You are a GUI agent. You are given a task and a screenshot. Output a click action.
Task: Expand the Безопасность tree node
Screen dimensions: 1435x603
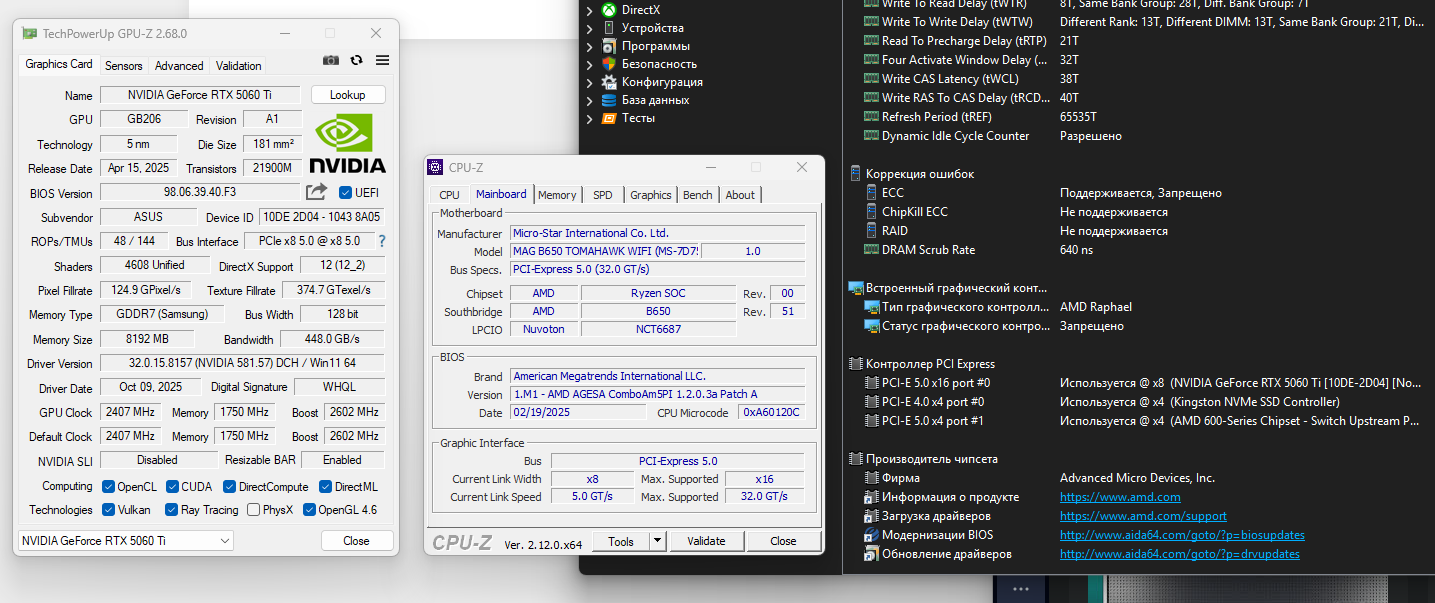[590, 64]
